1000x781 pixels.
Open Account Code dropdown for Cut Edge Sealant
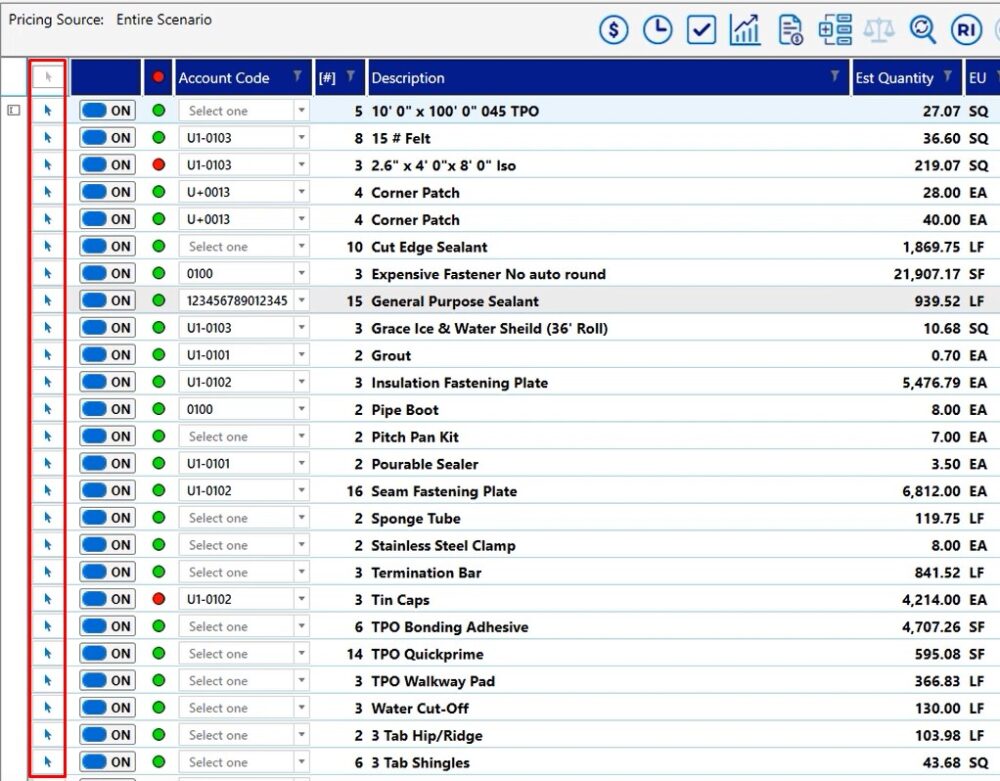(x=301, y=247)
